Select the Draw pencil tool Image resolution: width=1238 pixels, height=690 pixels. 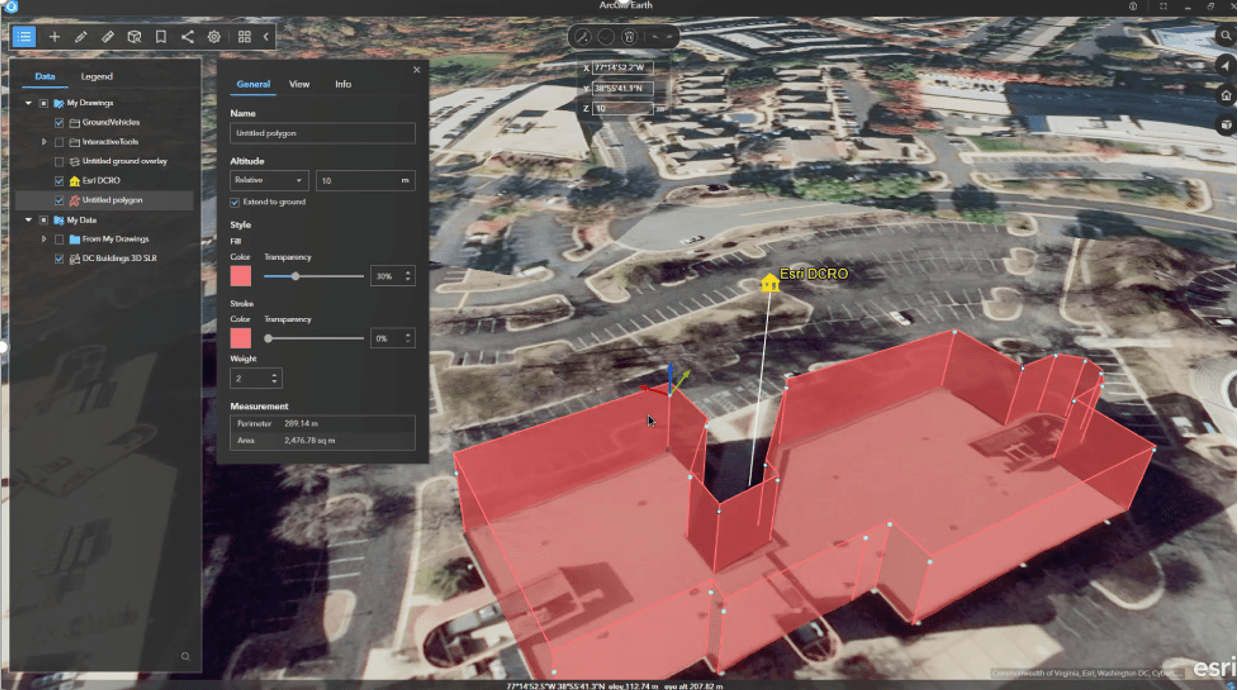[x=81, y=37]
